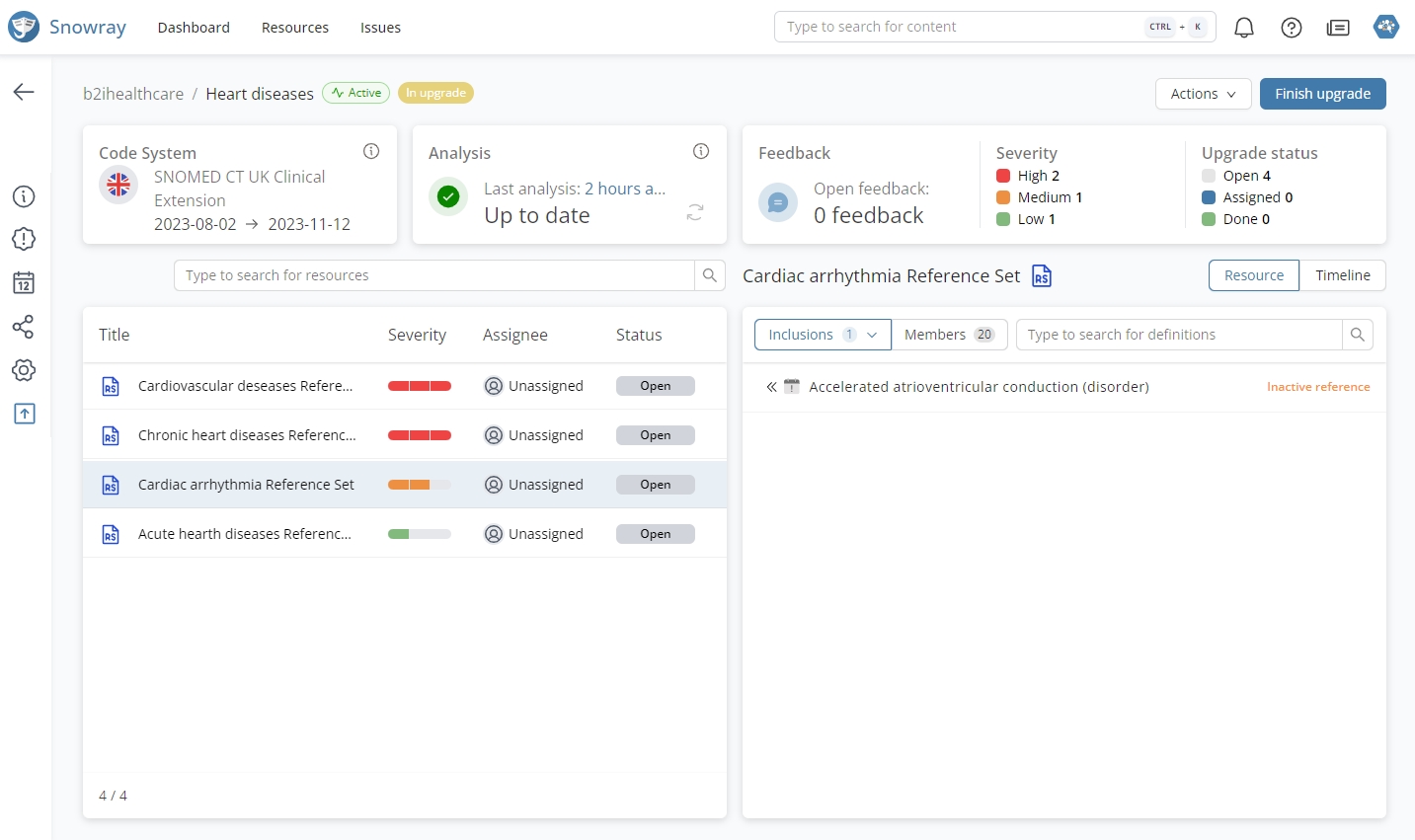Open the Resources menu item

294,28
